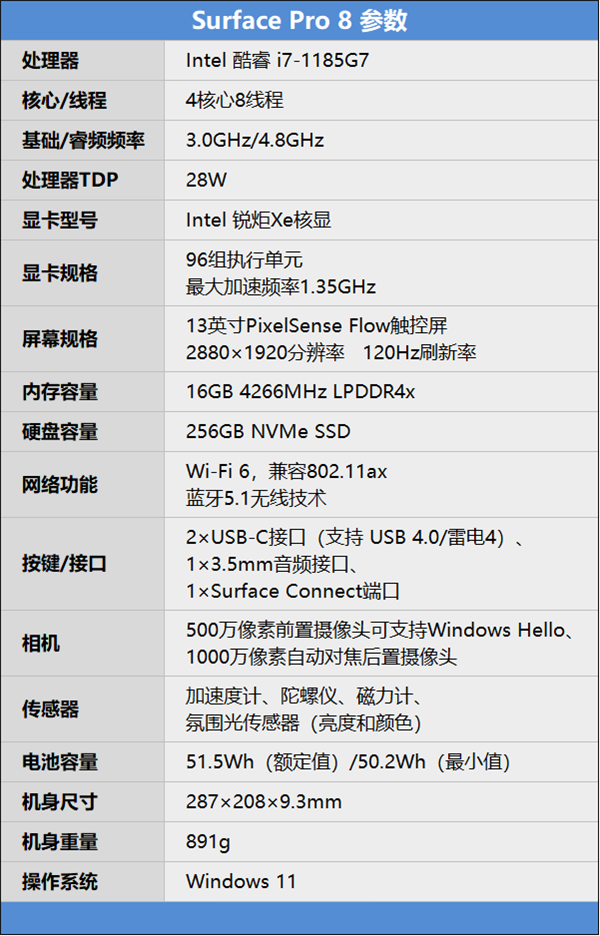This screenshot has height=936, width=600.
Task: Click the "4核心8线程" value
Action: [x=233, y=101]
